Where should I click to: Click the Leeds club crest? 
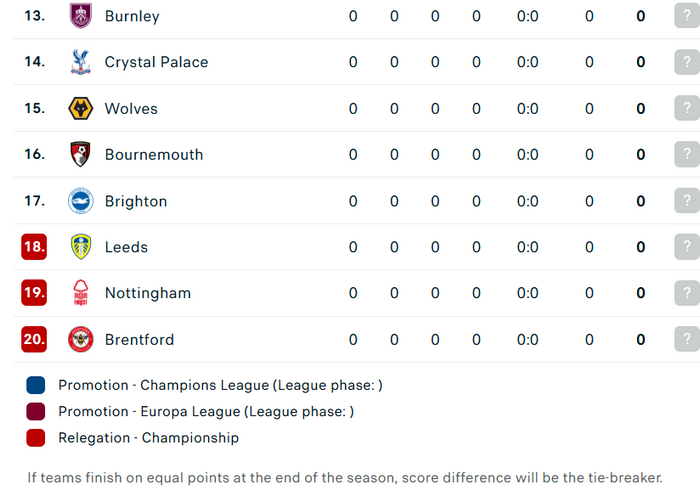coord(81,247)
